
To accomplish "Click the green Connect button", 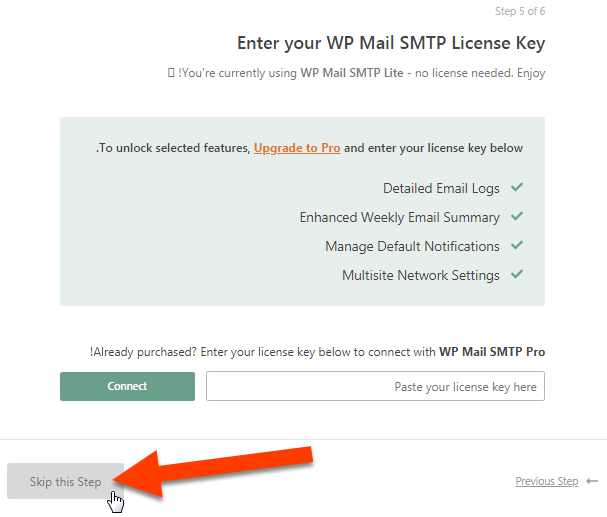I will click(127, 386).
